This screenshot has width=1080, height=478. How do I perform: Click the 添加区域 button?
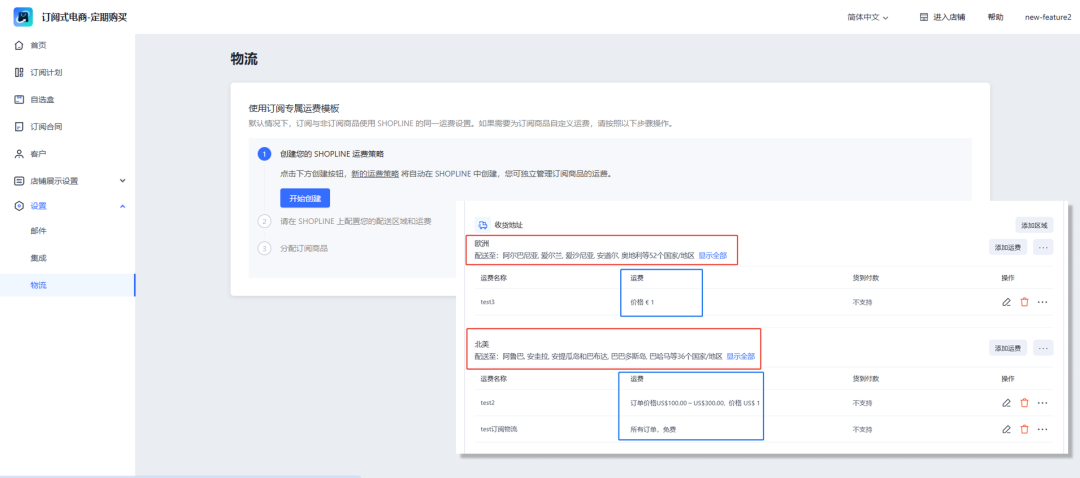pos(1034,225)
